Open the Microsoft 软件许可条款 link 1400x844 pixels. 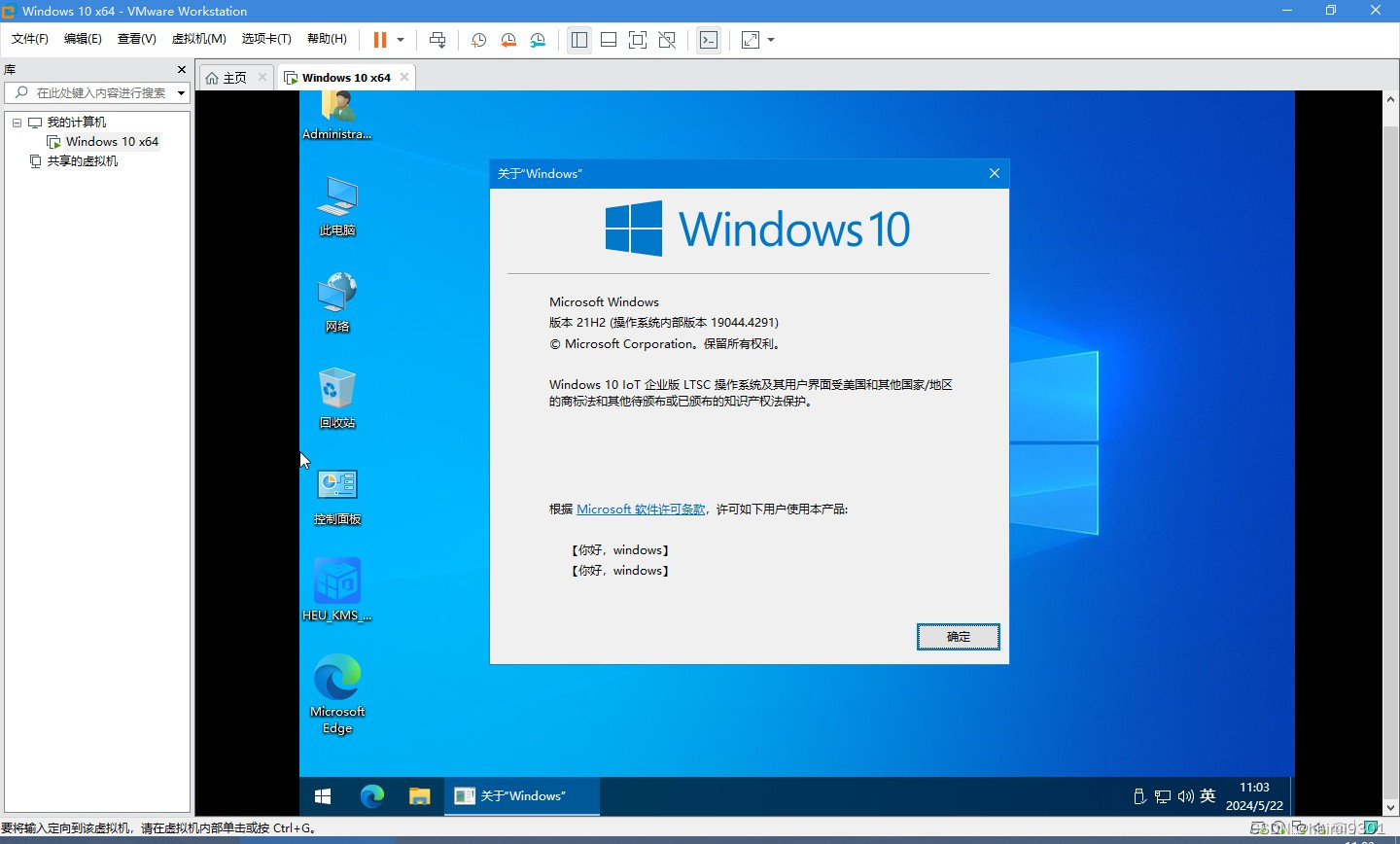point(641,510)
